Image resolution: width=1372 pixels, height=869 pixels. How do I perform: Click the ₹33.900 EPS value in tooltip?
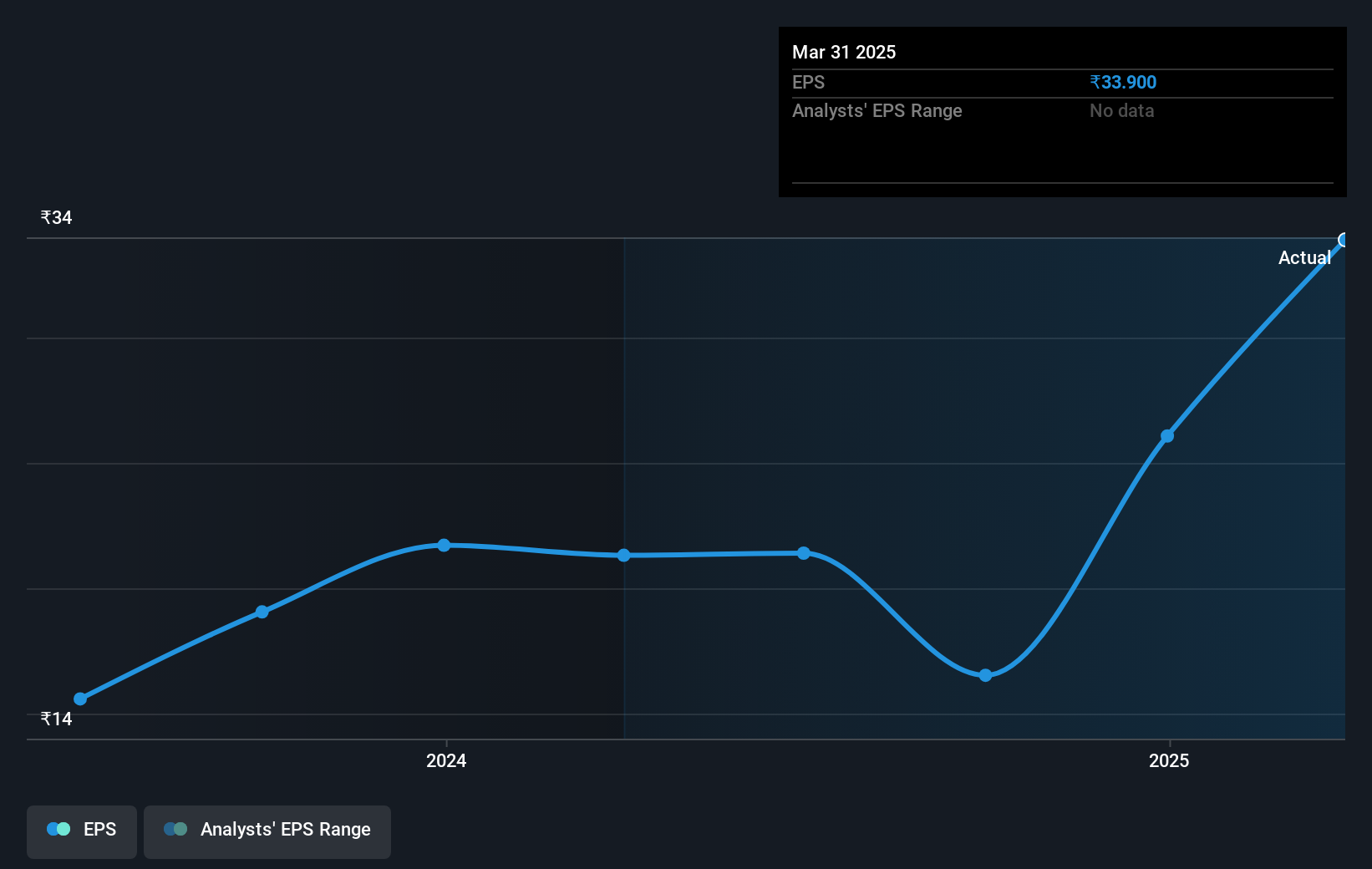(x=1123, y=83)
